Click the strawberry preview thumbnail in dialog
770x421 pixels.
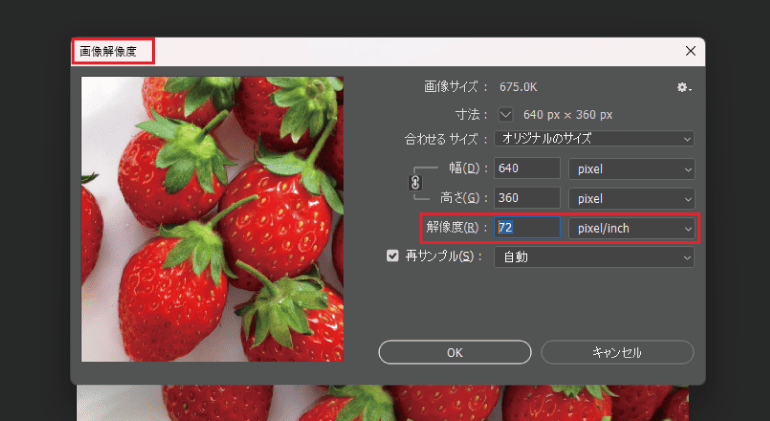tap(212, 219)
